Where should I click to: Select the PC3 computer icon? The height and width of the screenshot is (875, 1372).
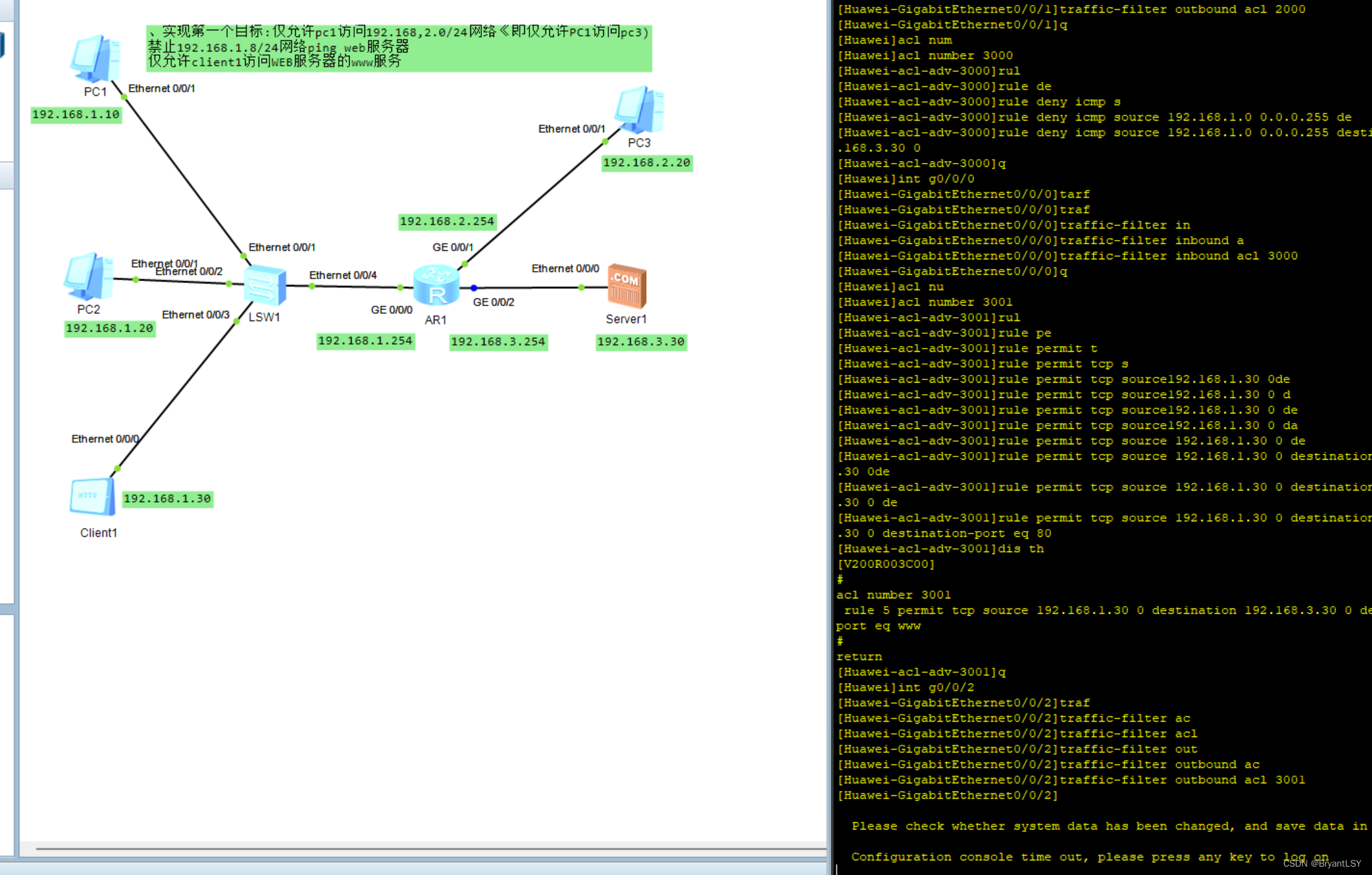[x=639, y=110]
